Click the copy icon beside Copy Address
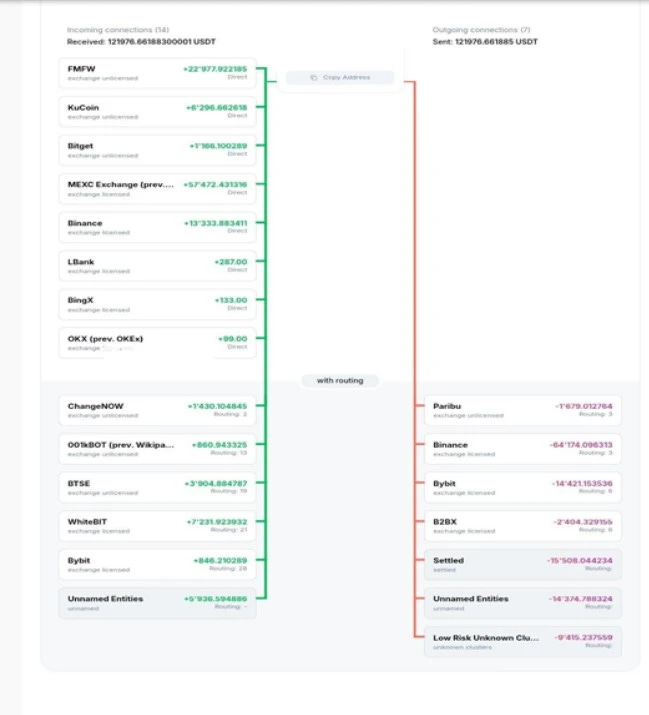The image size is (649, 715). tap(313, 78)
